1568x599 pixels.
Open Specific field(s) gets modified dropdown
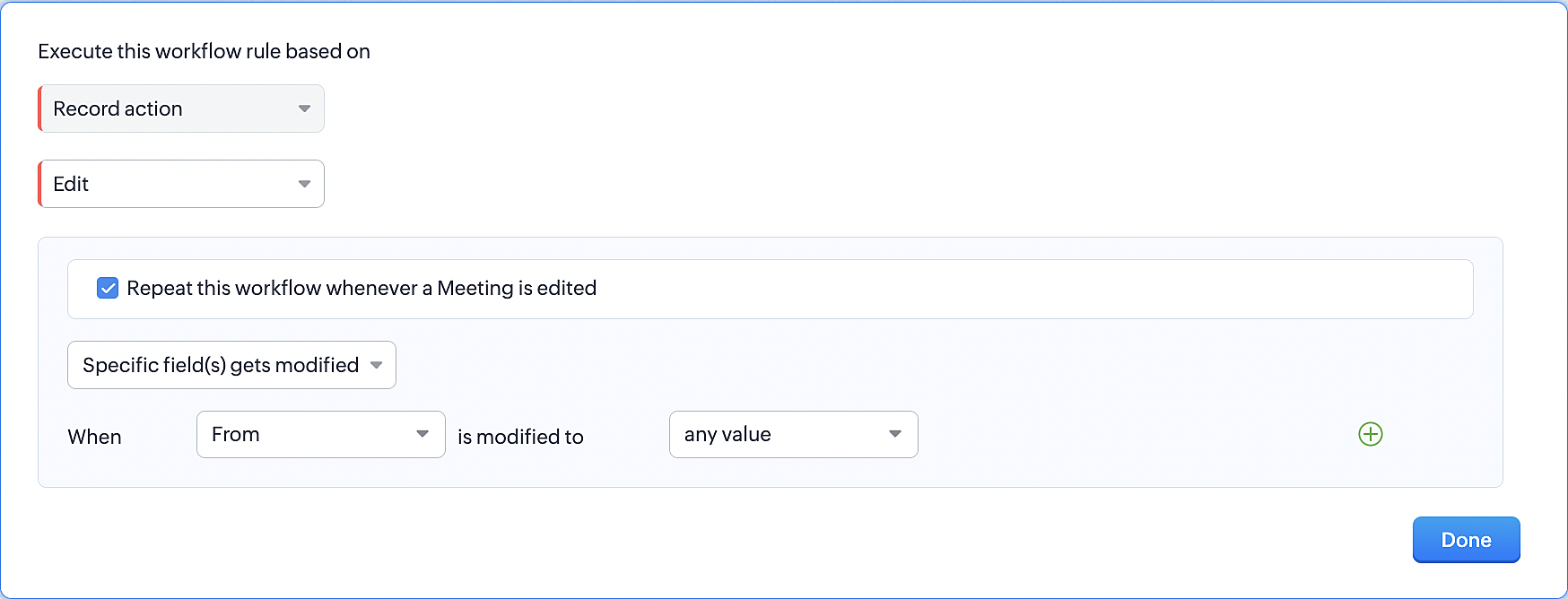(231, 365)
